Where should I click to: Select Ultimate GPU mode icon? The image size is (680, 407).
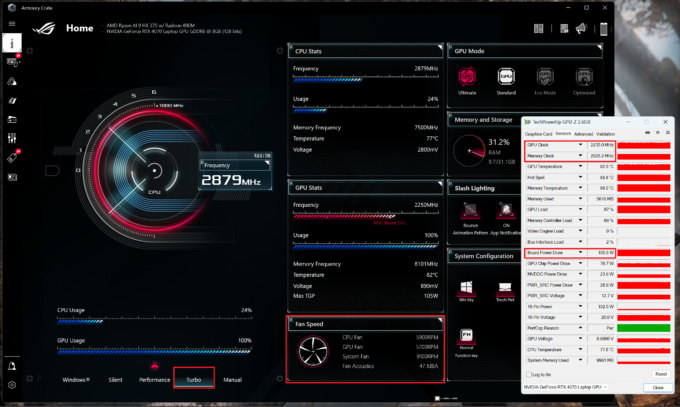pos(466,77)
